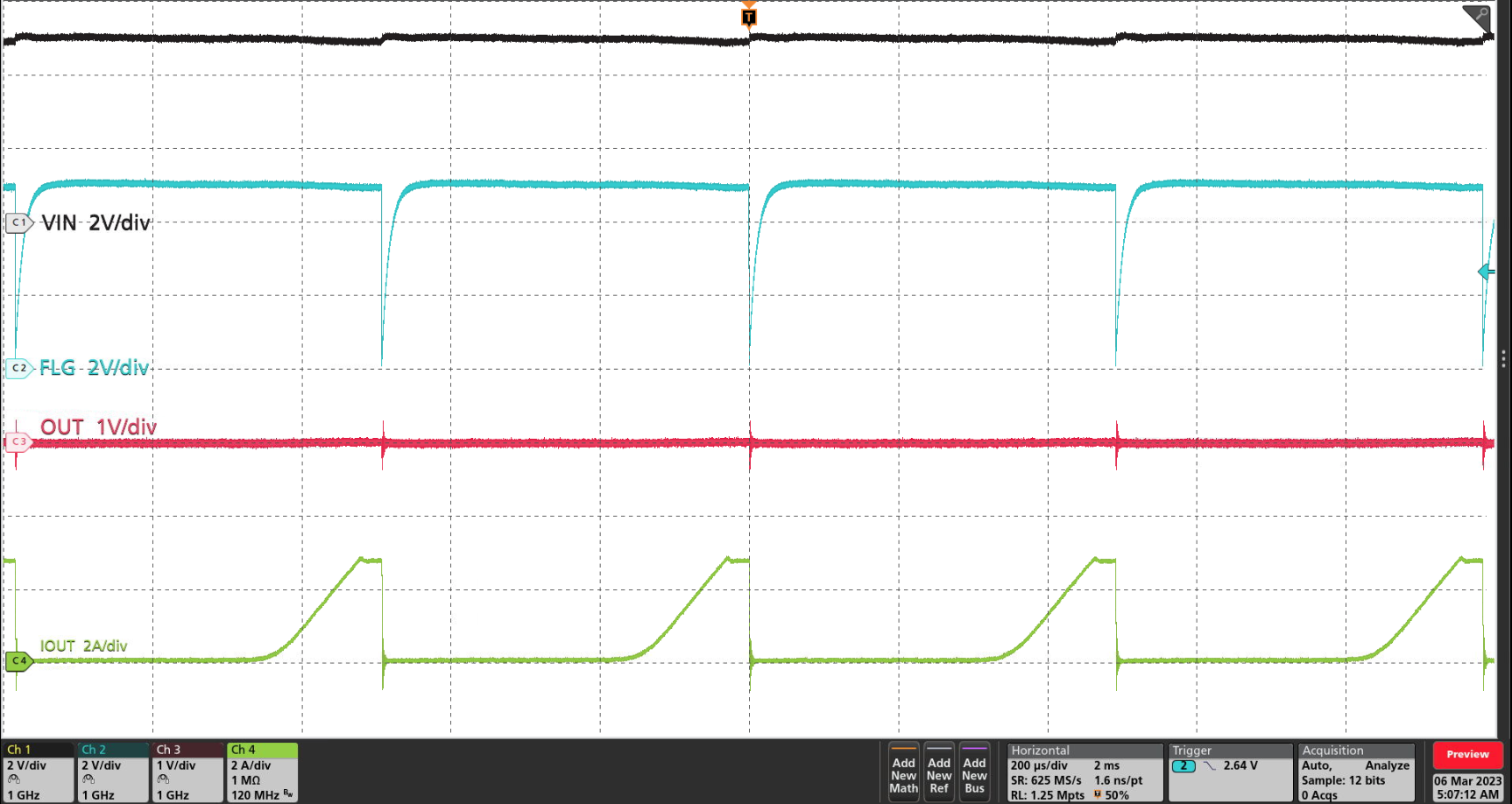The image size is (1512, 804).
Task: Click the C4 channel handle for IOUT
Action: pyautogui.click(x=18, y=660)
